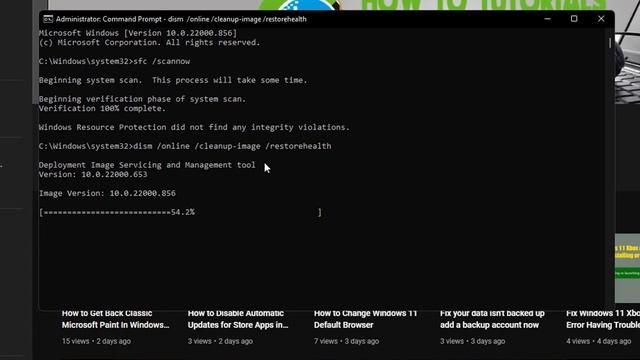Minimize the Command Prompt window
The image size is (640, 360).
point(547,19)
